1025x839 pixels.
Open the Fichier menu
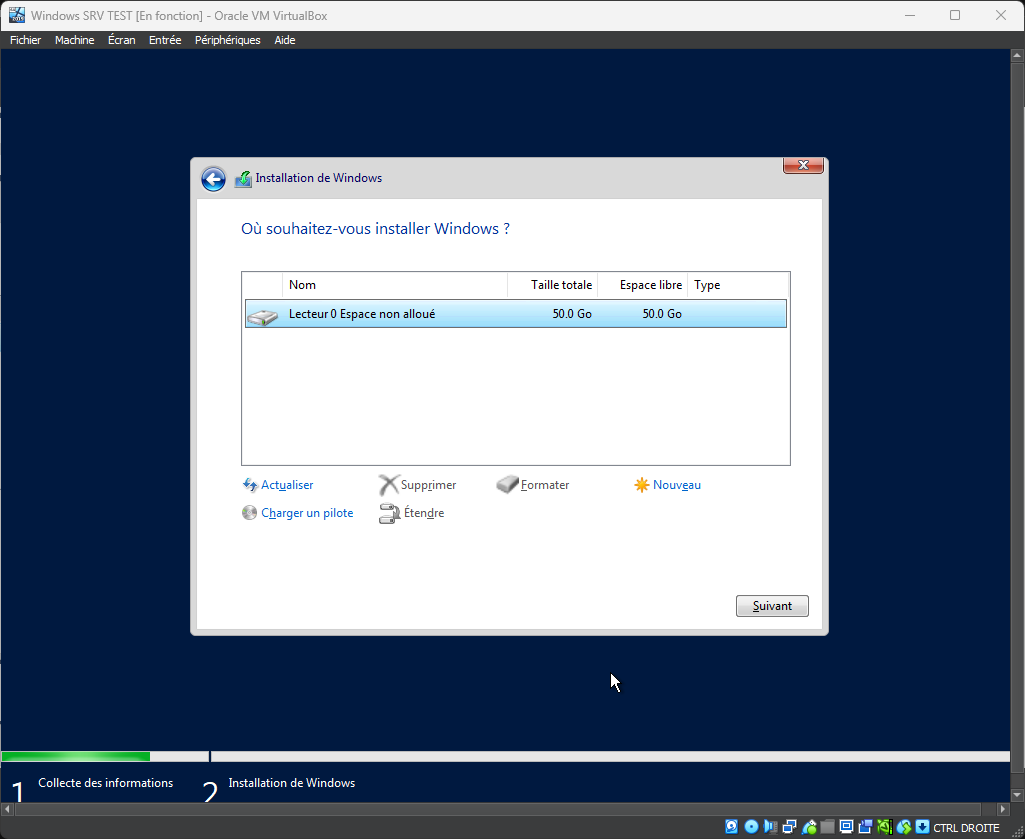[x=25, y=40]
